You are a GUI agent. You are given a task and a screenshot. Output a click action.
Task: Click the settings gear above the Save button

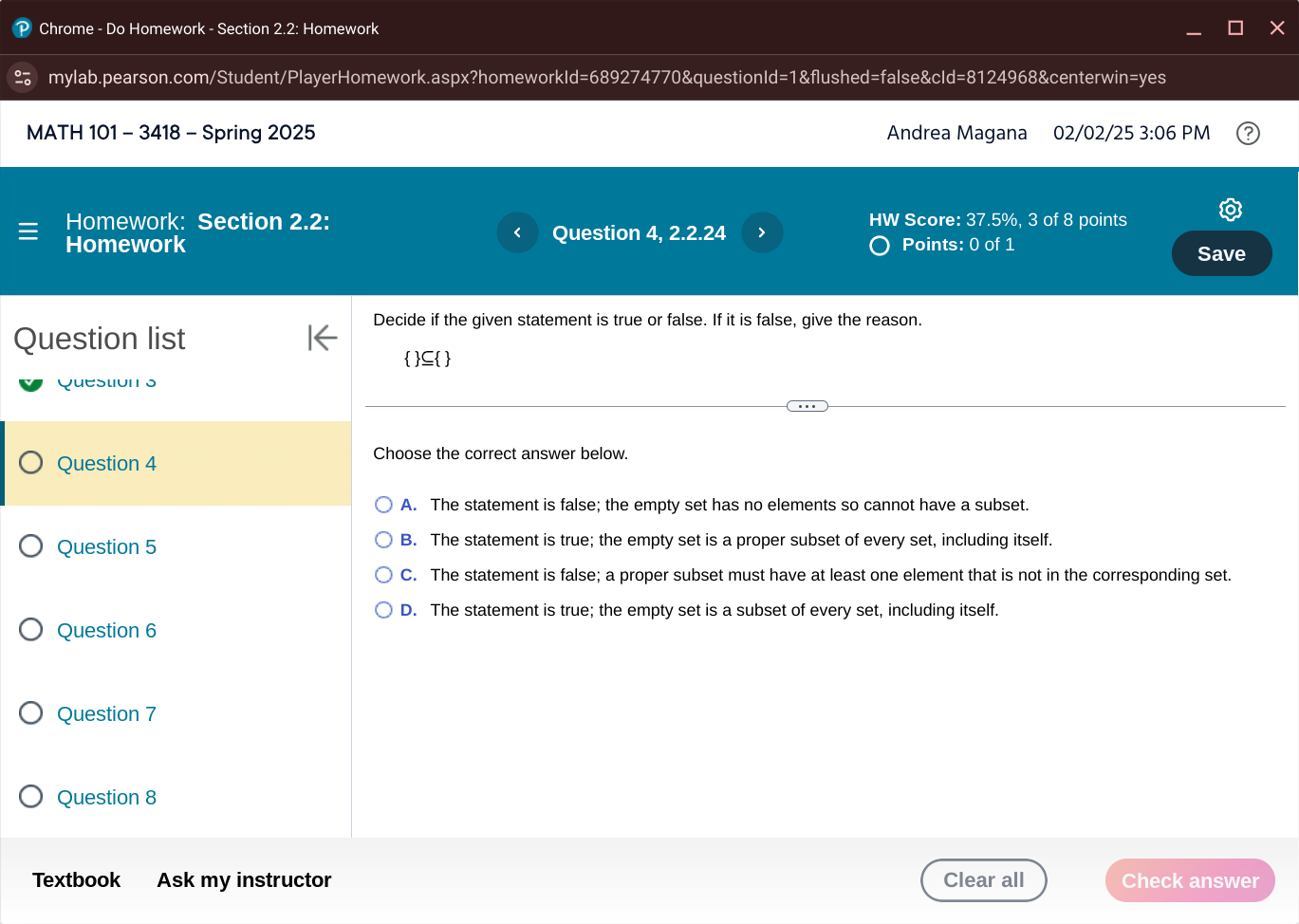click(x=1230, y=209)
